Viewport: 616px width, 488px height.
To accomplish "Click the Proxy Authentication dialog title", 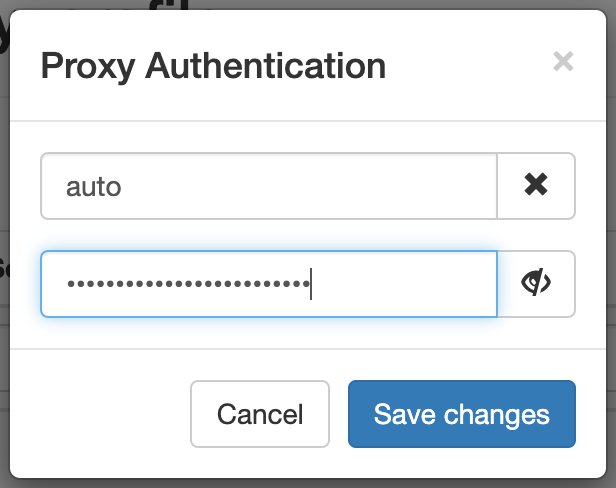I will pyautogui.click(x=213, y=66).
